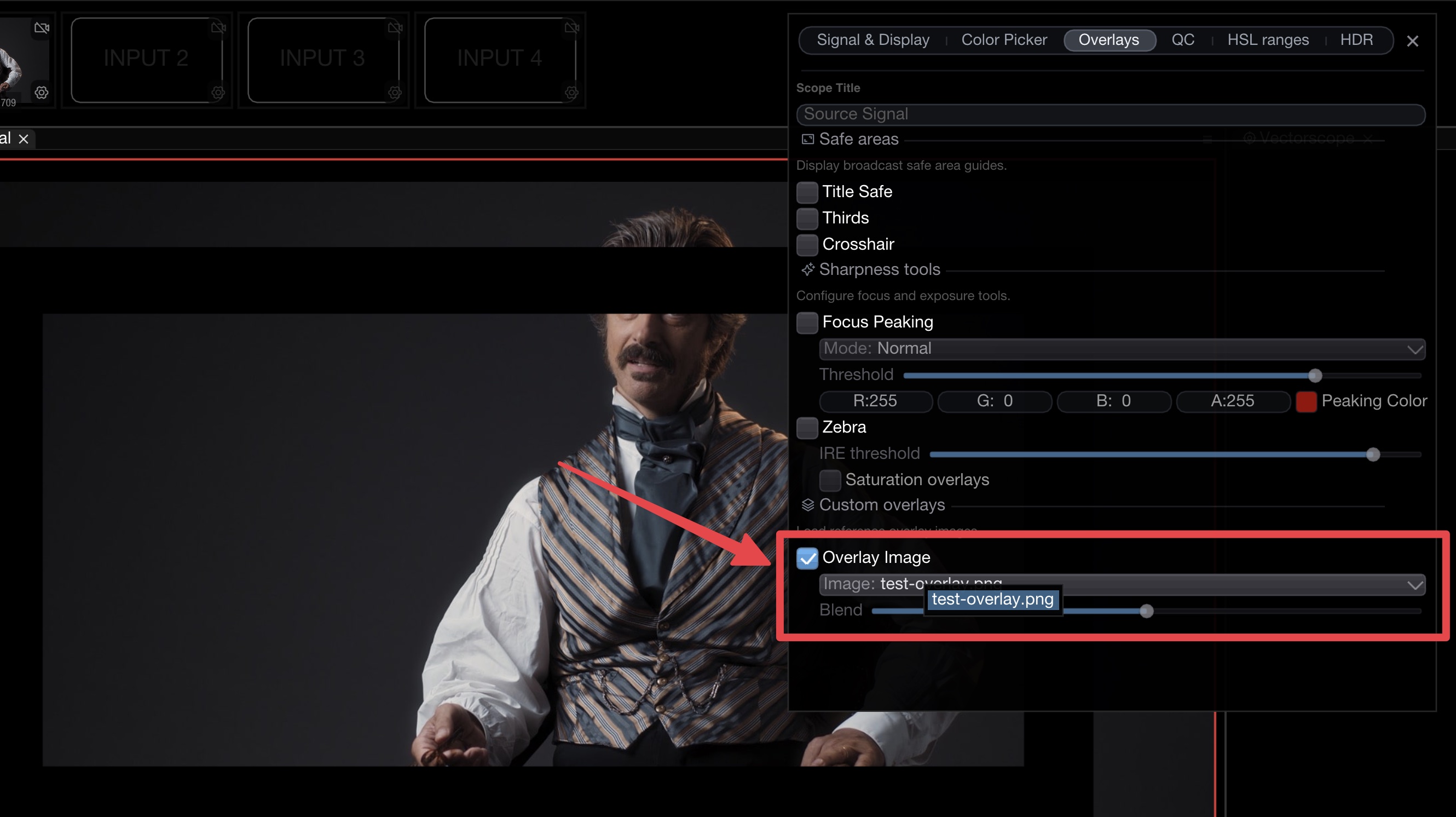Open the Mode: Normal dropdown
Image resolution: width=1456 pixels, height=817 pixels.
1122,349
